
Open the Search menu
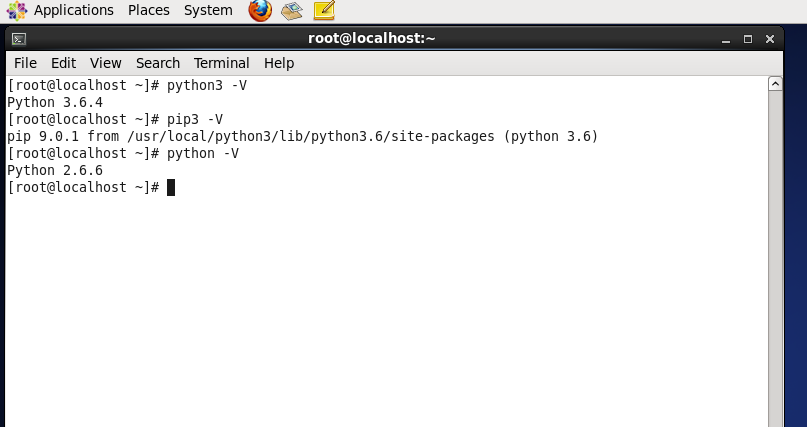tap(158, 63)
